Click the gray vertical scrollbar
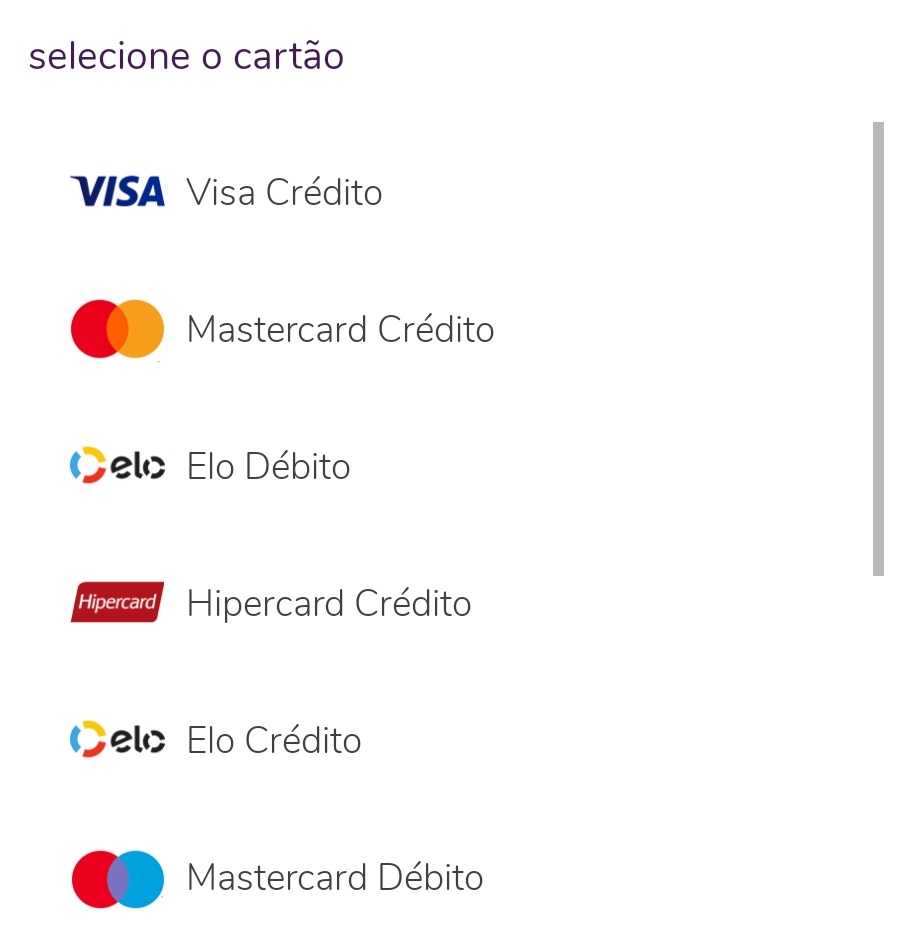910x940 pixels. tap(878, 349)
